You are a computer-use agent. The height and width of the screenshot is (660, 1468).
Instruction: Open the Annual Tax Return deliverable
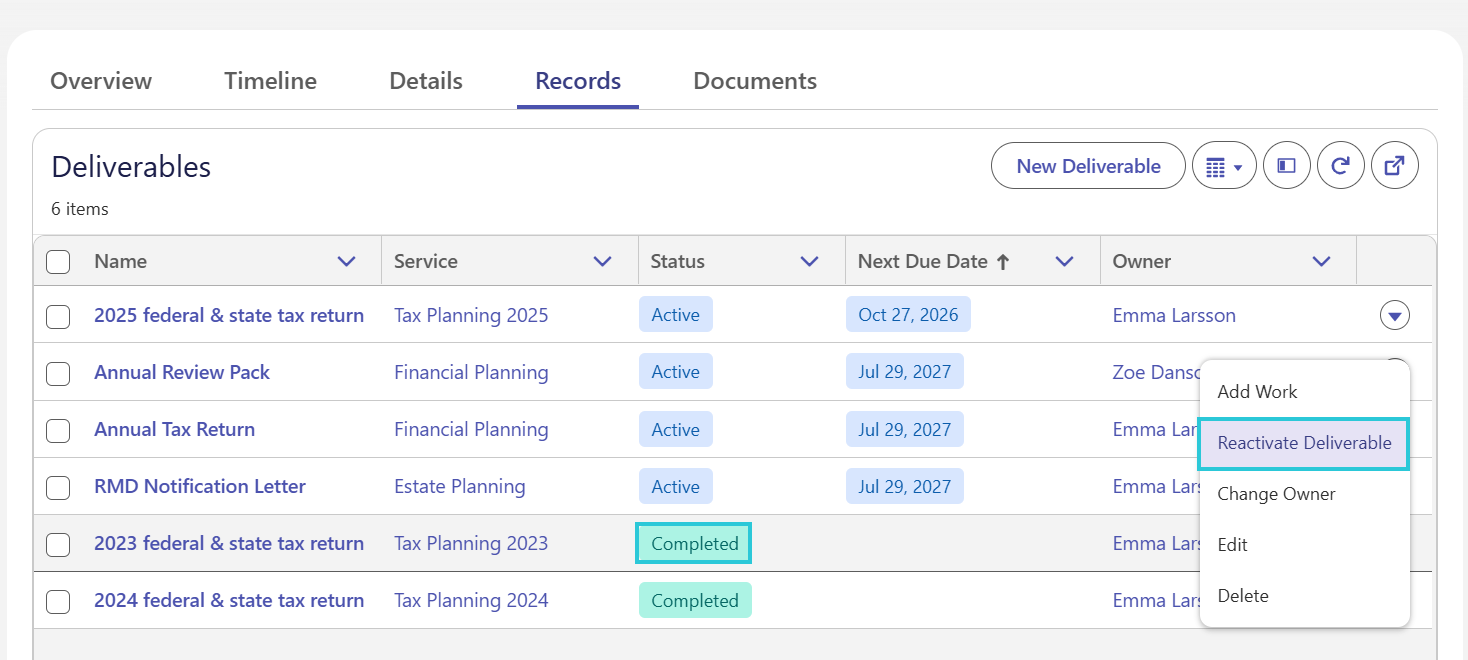pyautogui.click(x=174, y=430)
